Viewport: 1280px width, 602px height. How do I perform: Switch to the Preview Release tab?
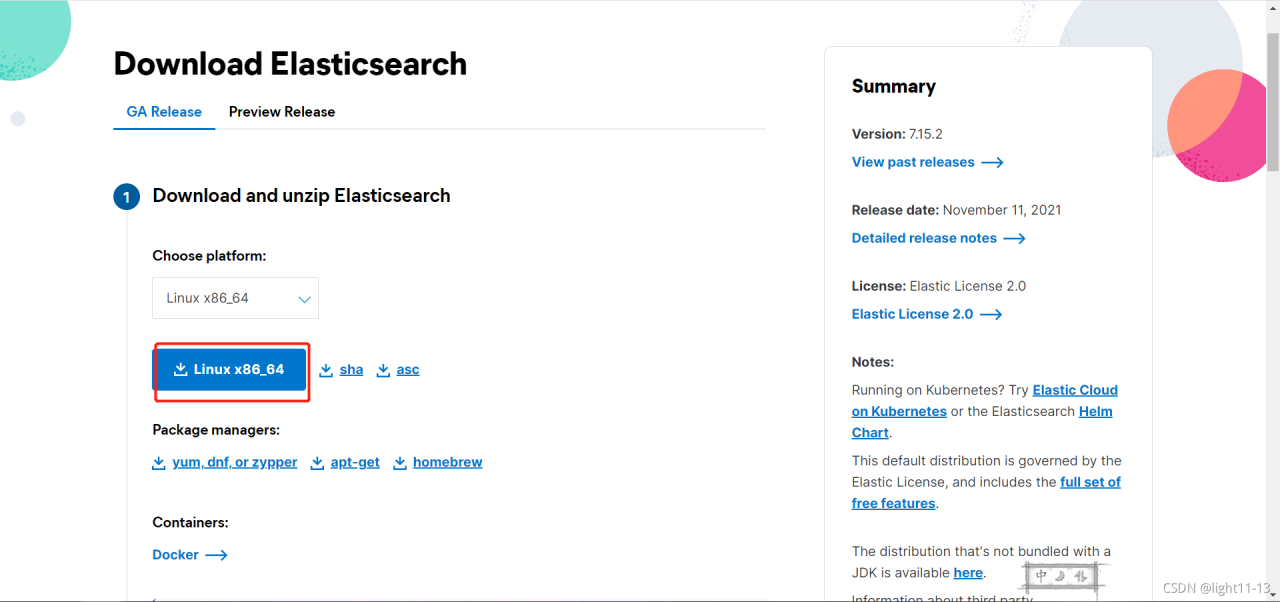click(282, 112)
